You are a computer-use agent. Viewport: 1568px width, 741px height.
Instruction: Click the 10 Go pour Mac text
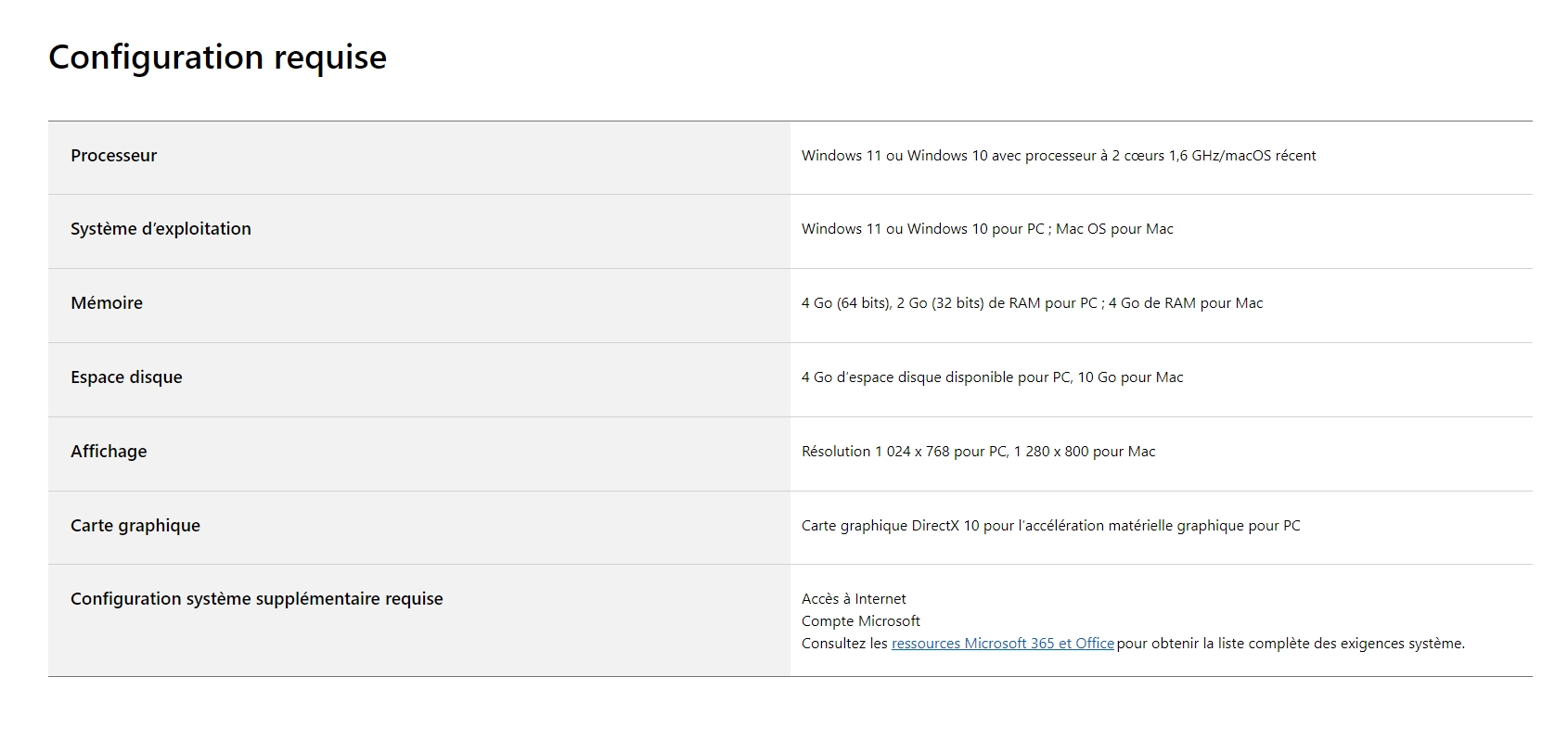point(1130,377)
